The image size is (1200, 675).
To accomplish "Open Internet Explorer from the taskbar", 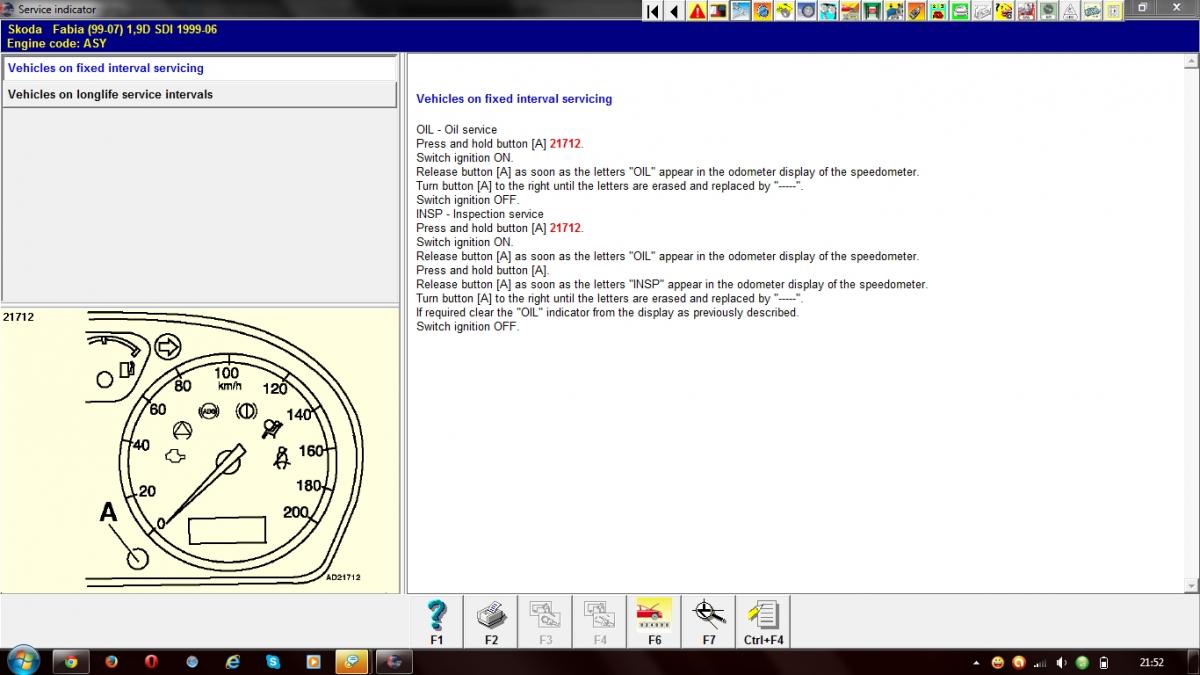I will 233,661.
